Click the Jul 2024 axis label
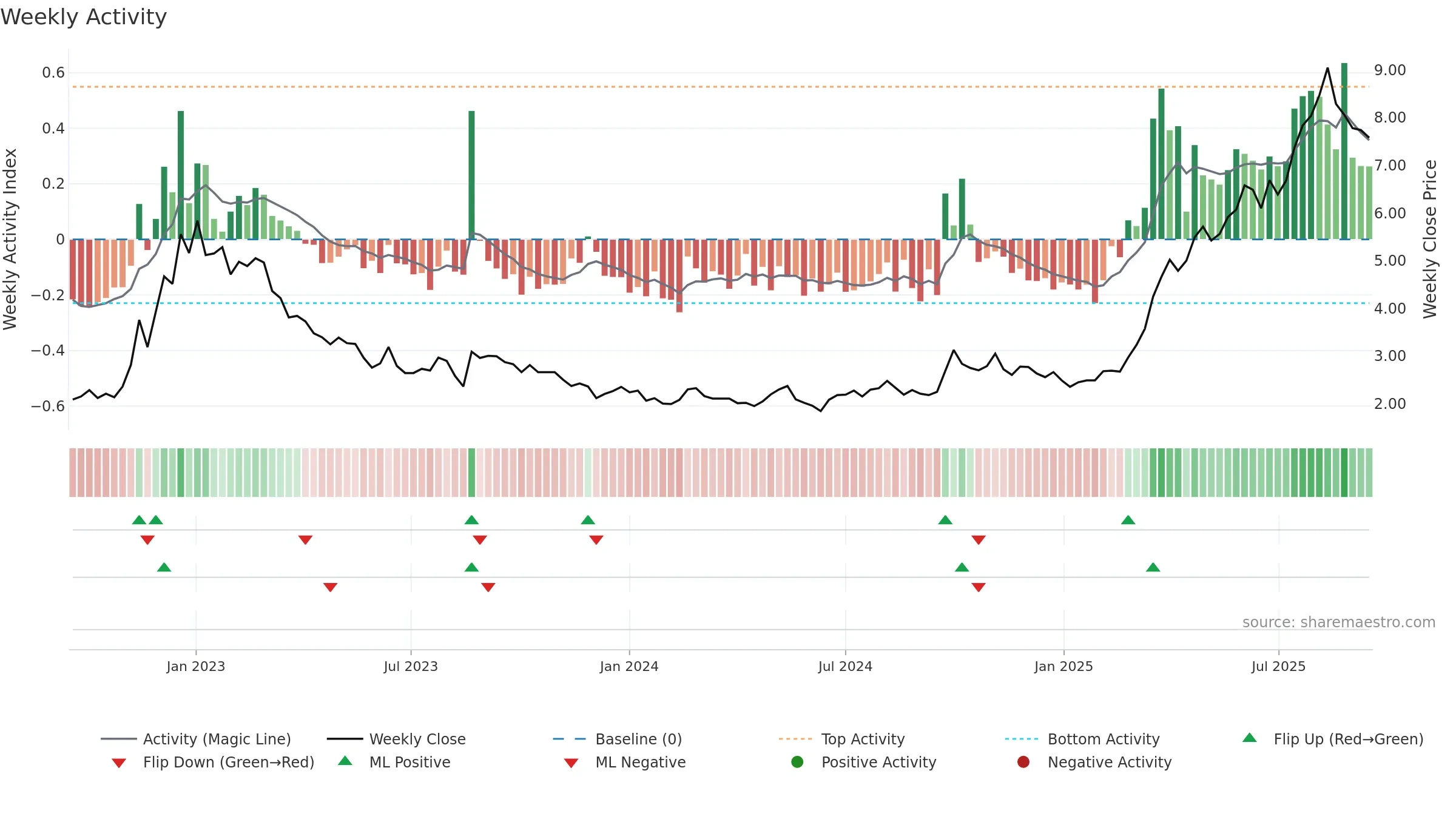Screen dimensions: 1456x819 point(845,667)
